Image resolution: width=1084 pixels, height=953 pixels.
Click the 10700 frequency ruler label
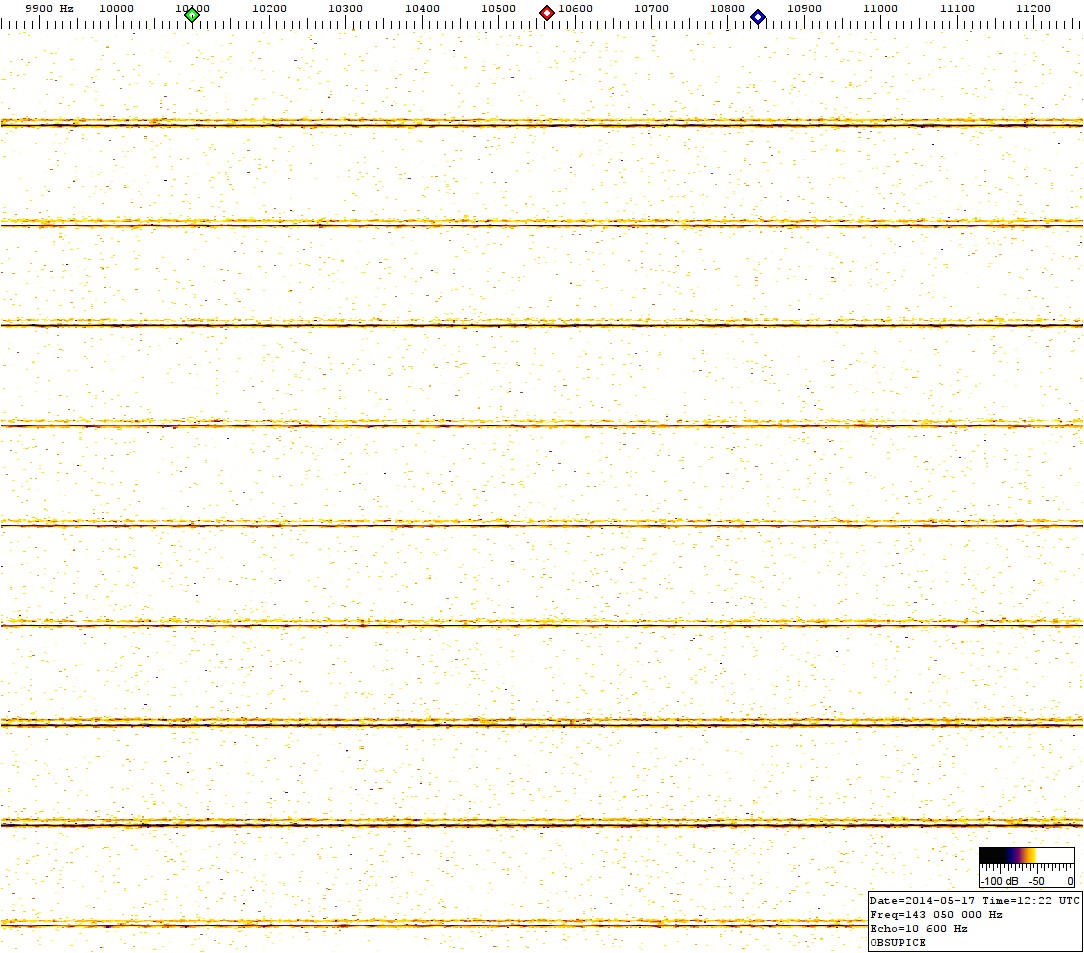(x=651, y=8)
